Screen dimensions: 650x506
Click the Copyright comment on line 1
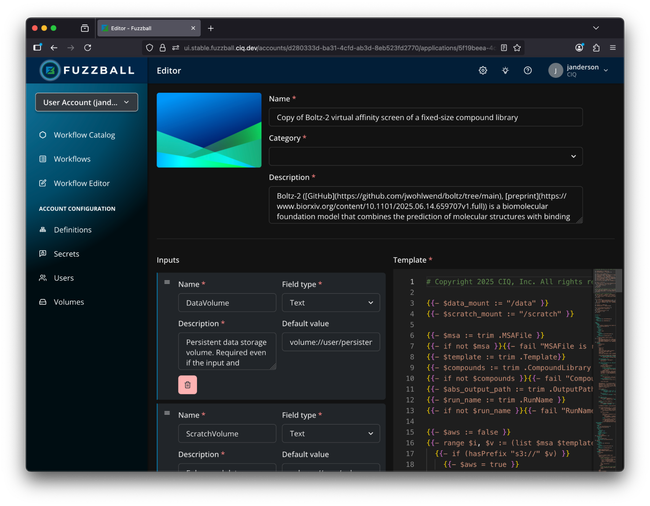(x=509, y=282)
